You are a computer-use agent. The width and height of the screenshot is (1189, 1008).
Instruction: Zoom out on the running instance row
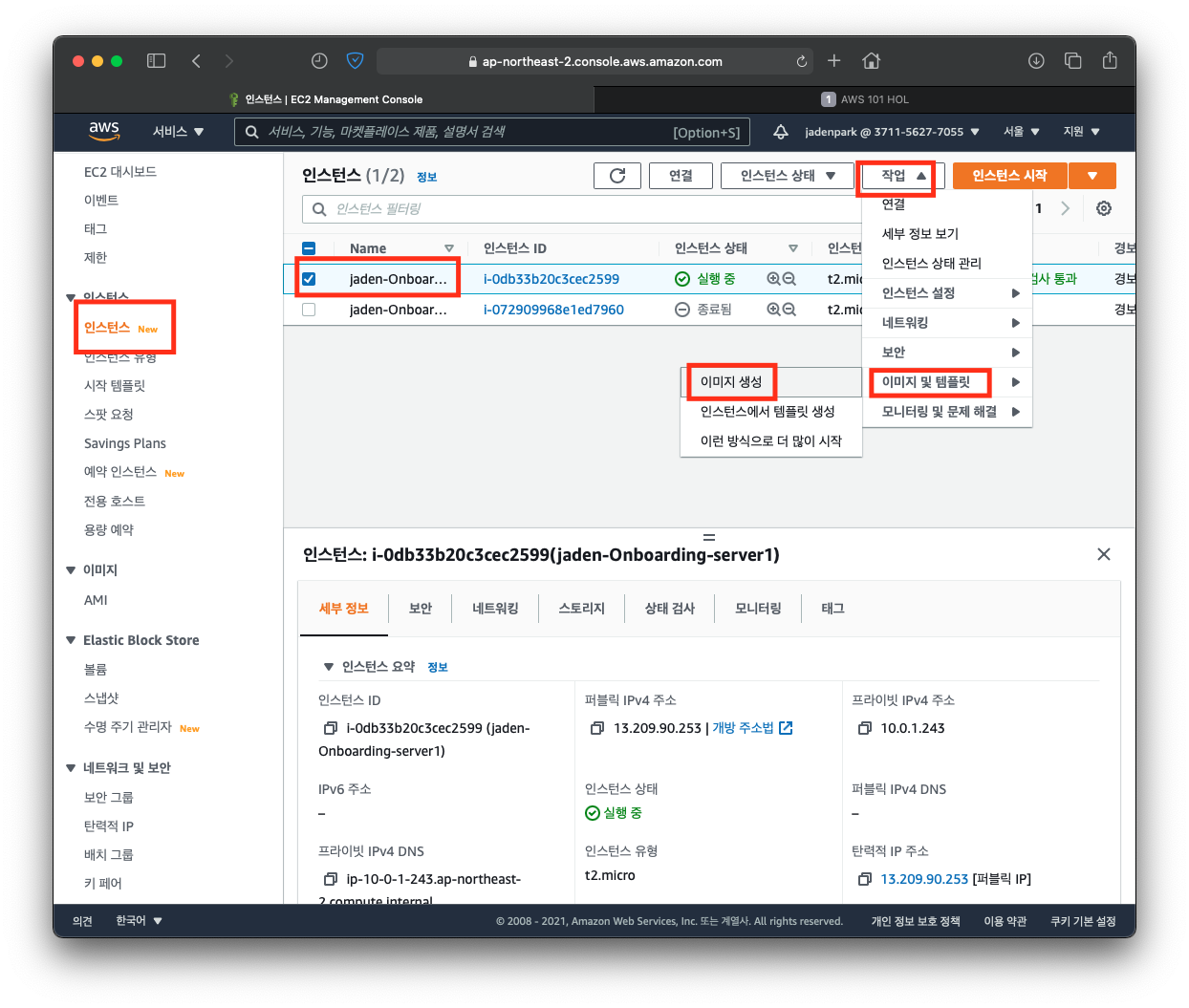pos(789,279)
